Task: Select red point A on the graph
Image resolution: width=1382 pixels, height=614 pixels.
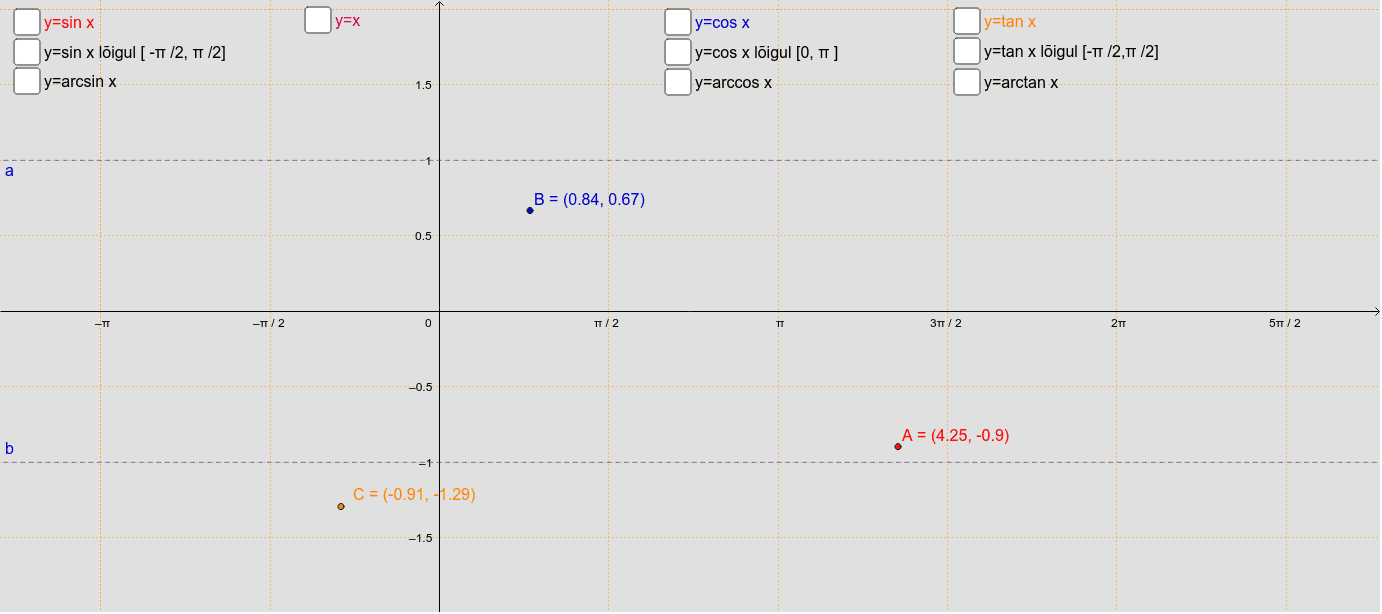Action: (898, 446)
